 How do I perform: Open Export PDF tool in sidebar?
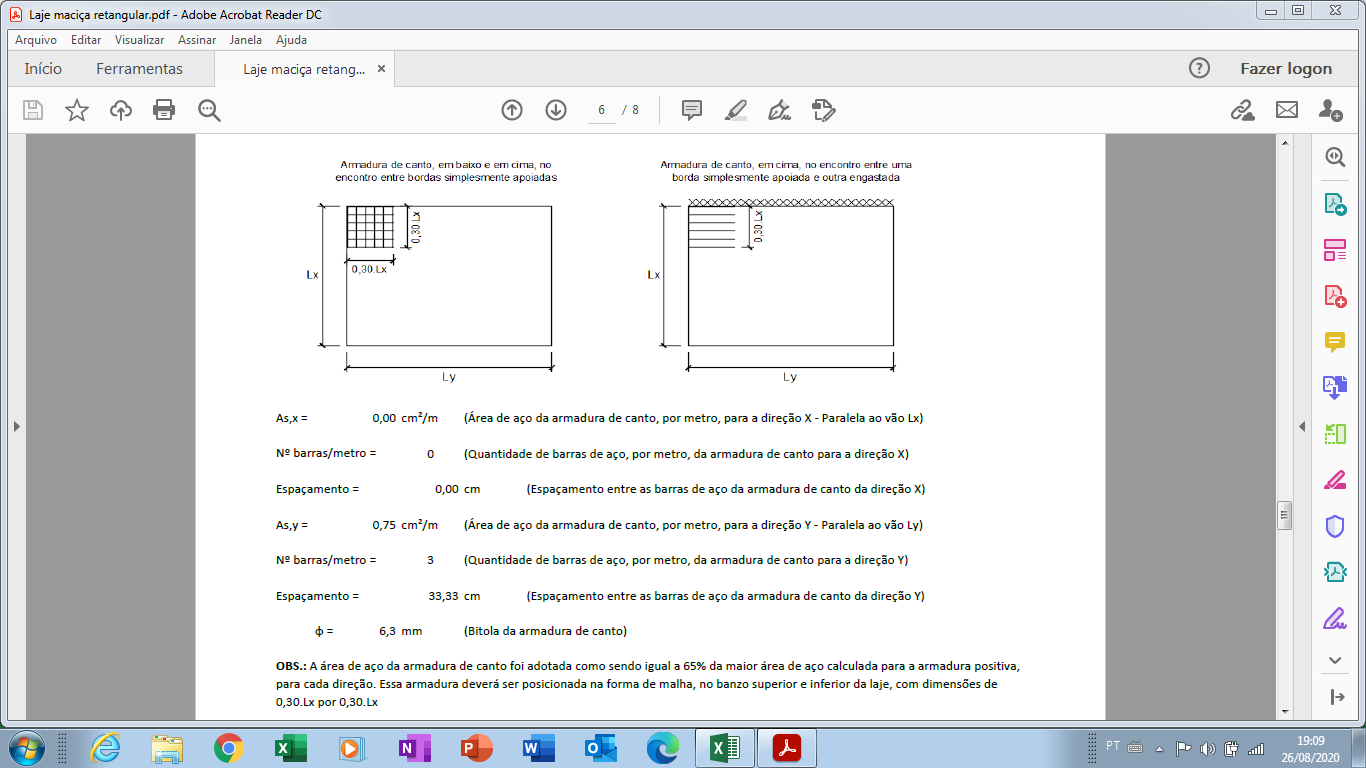click(1335, 204)
